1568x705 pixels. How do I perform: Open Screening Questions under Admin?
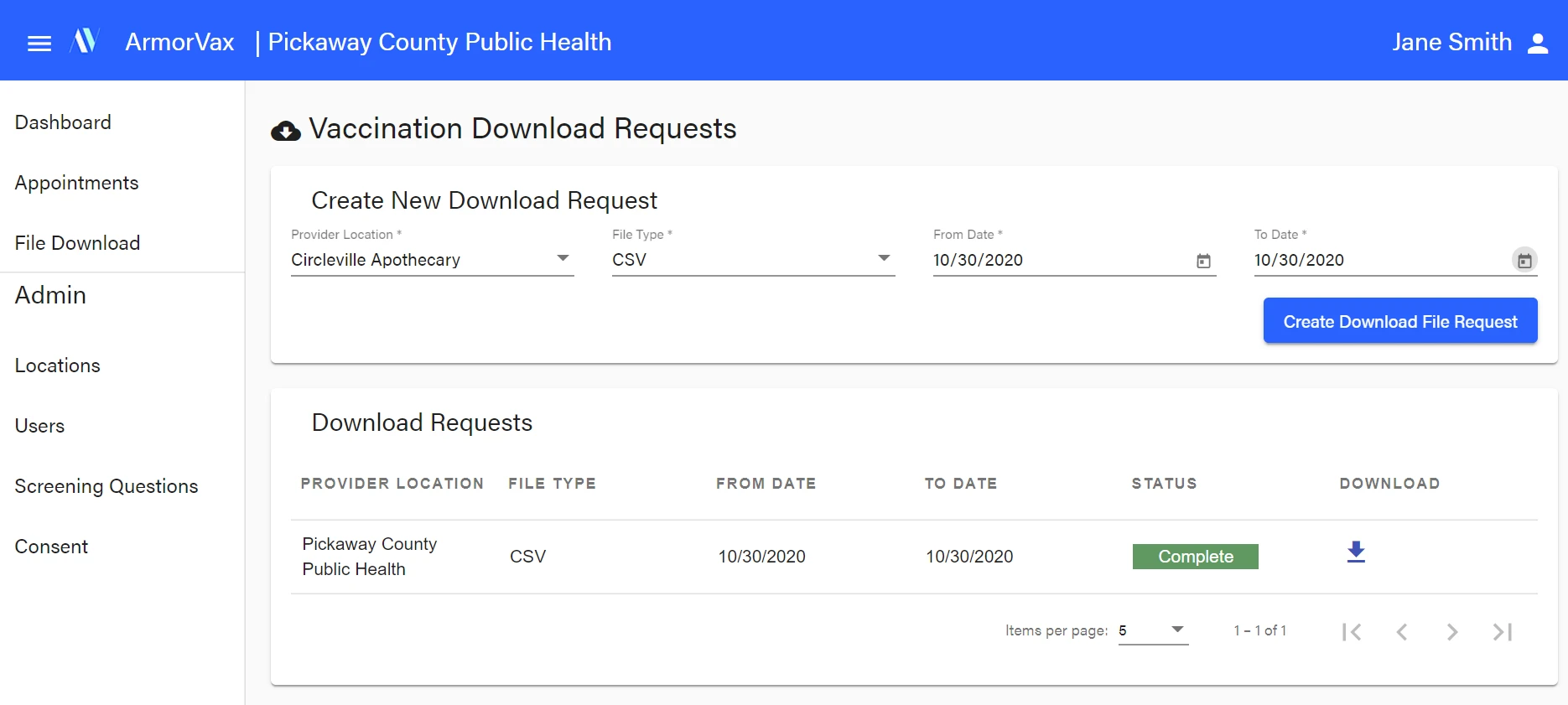pyautogui.click(x=106, y=486)
